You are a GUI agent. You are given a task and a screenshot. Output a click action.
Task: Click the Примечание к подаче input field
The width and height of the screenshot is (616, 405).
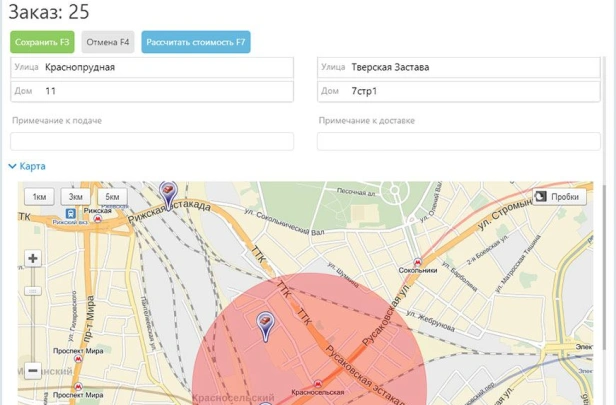point(152,141)
